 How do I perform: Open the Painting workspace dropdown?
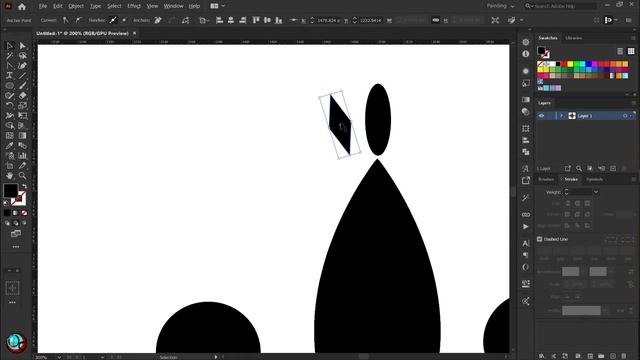[x=500, y=6]
